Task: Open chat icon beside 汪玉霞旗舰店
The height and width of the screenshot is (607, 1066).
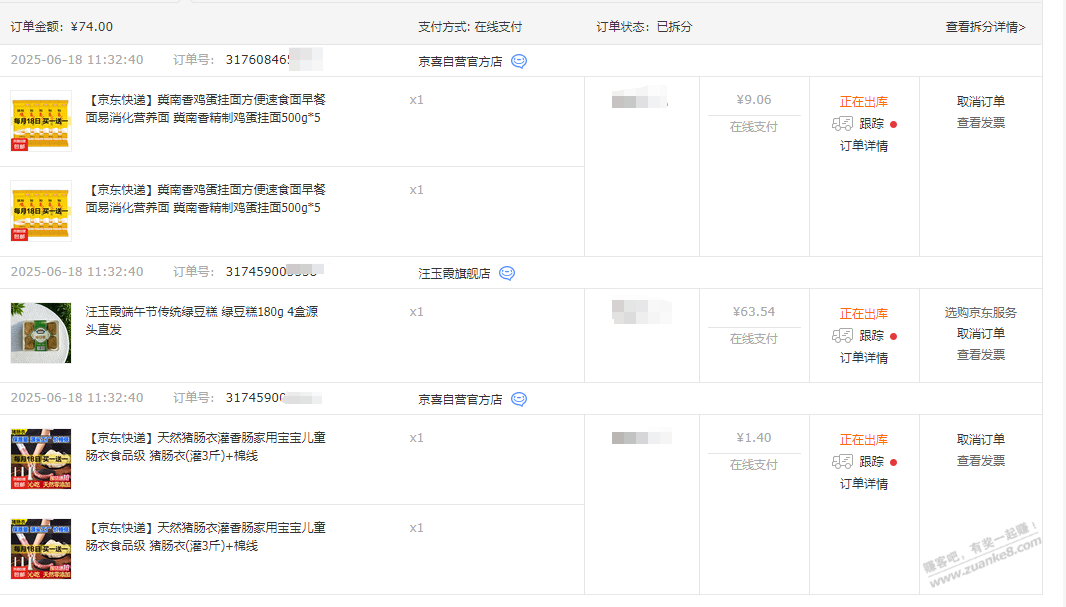Action: (x=507, y=273)
